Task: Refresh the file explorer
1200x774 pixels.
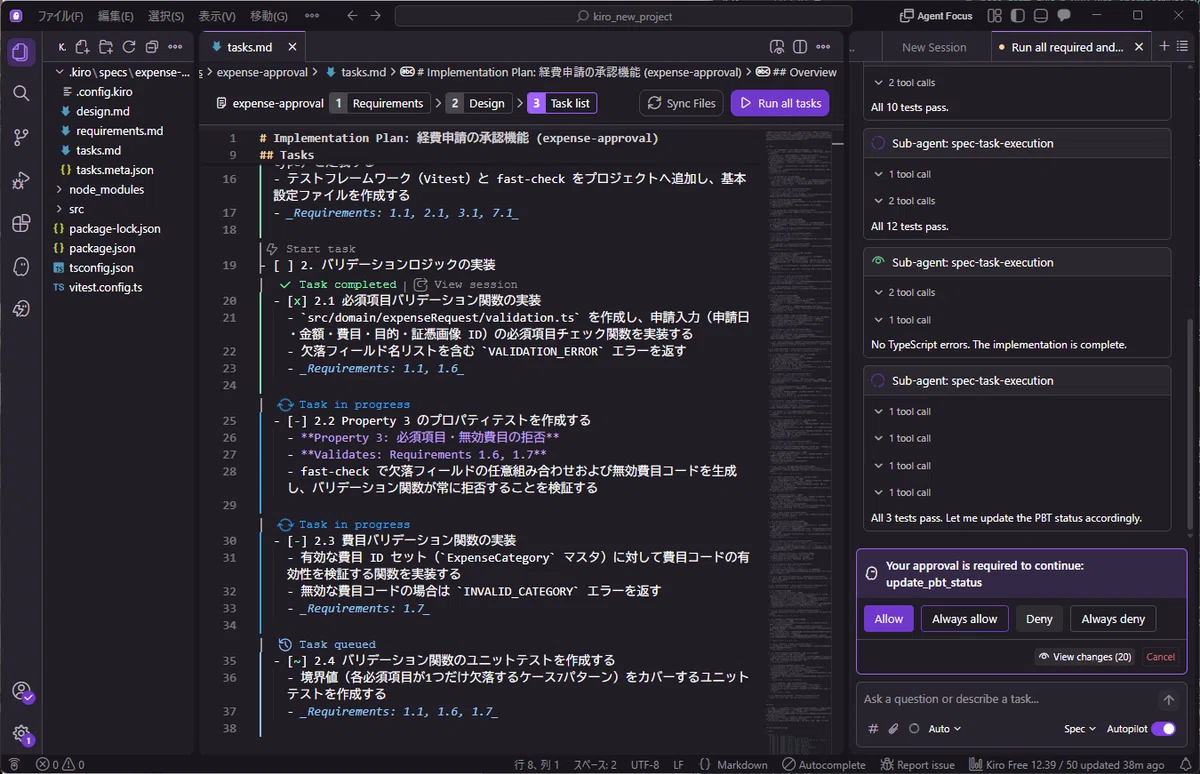Action: pos(129,47)
